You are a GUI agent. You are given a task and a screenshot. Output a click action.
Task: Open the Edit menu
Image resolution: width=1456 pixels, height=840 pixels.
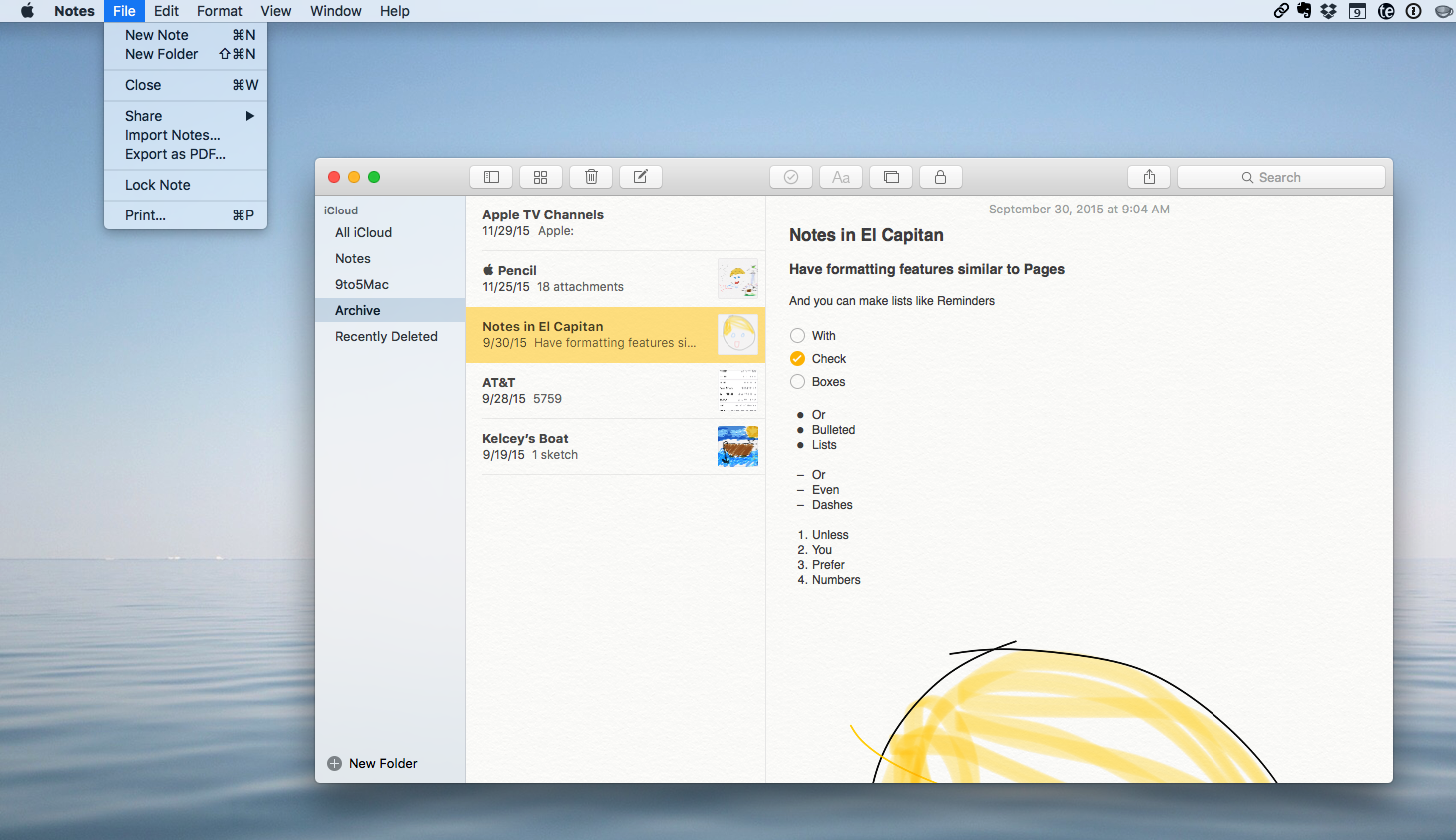pos(165,11)
